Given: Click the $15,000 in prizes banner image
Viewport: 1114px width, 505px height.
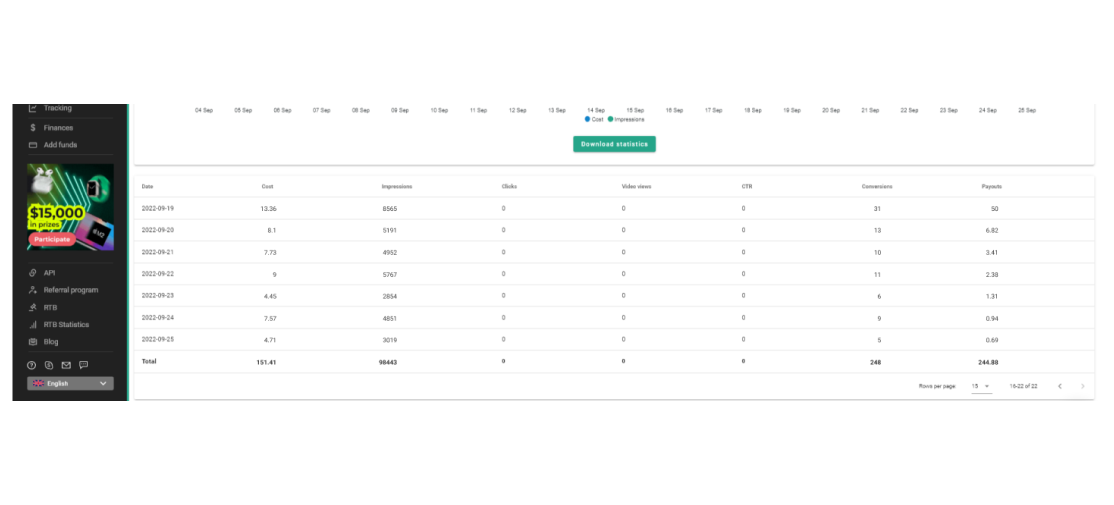Looking at the screenshot, I should [70, 207].
